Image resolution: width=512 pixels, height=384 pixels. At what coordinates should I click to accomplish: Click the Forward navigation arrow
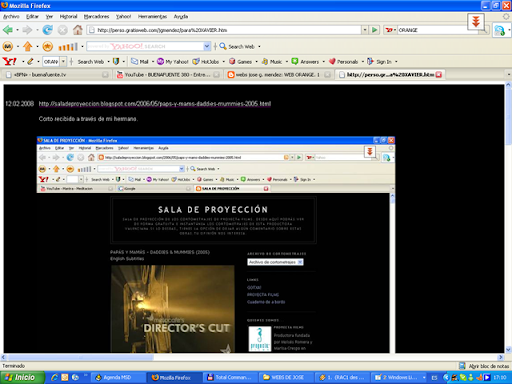(27, 30)
